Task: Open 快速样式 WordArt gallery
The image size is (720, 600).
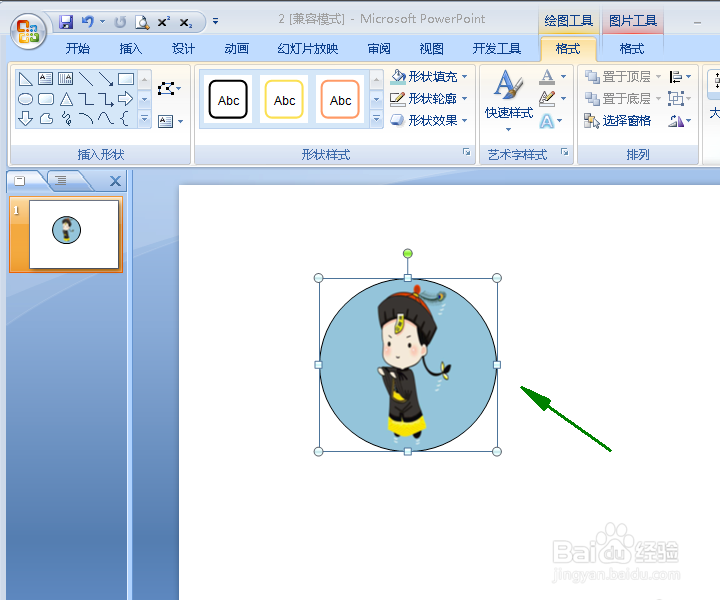Action: [508, 100]
